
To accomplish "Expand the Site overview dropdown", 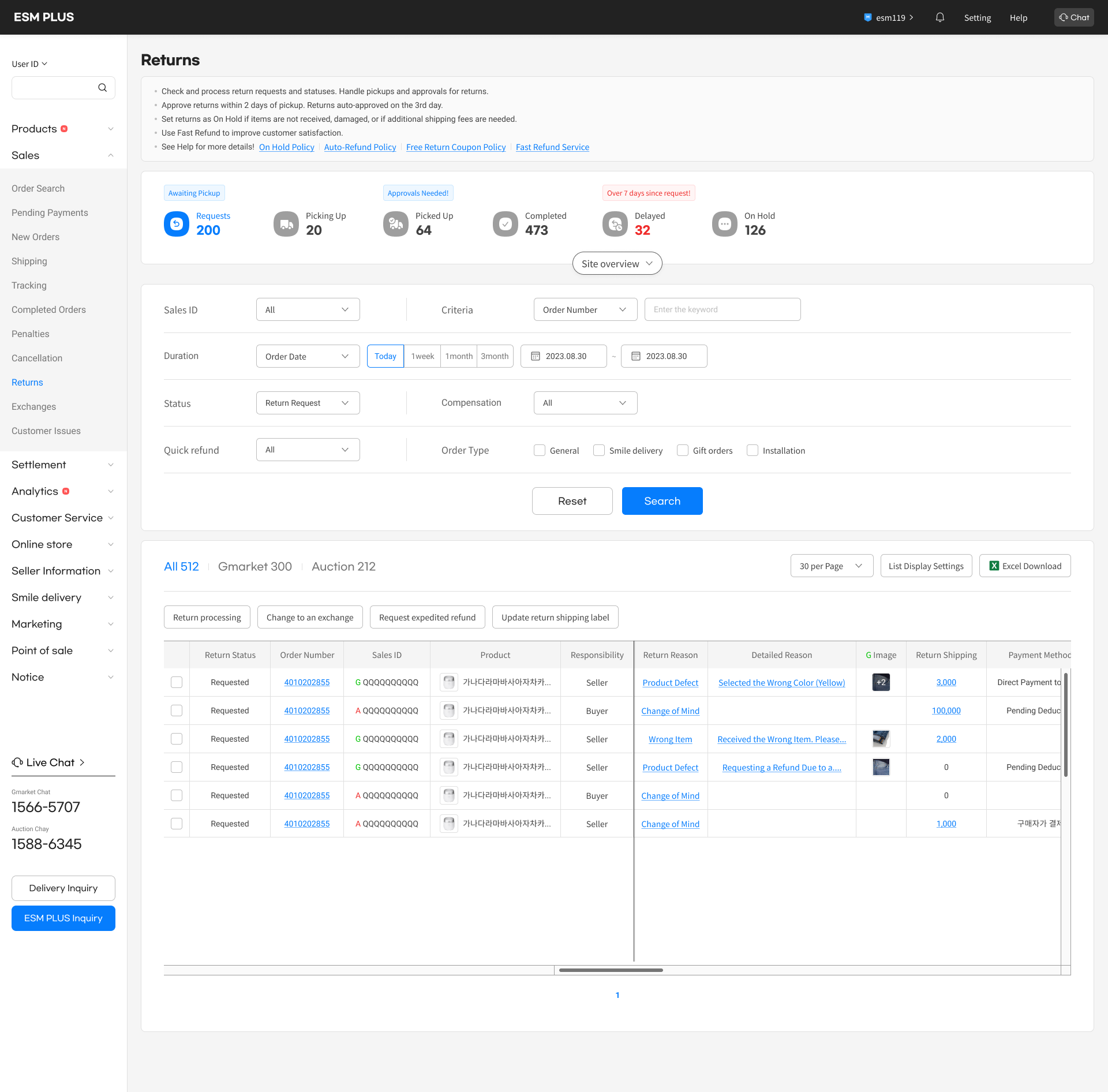I will pos(617,264).
